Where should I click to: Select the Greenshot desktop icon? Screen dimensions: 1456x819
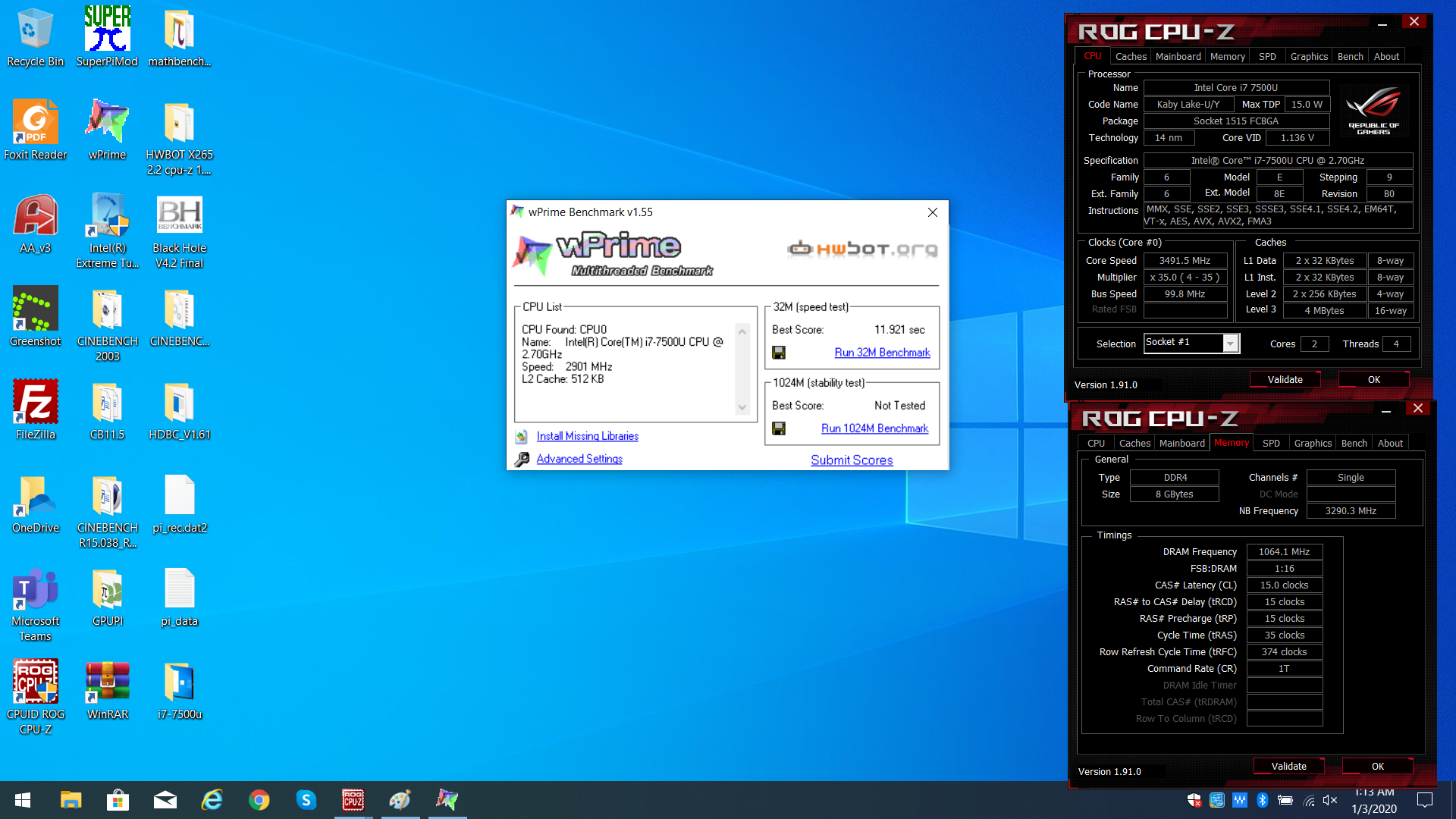[x=35, y=316]
